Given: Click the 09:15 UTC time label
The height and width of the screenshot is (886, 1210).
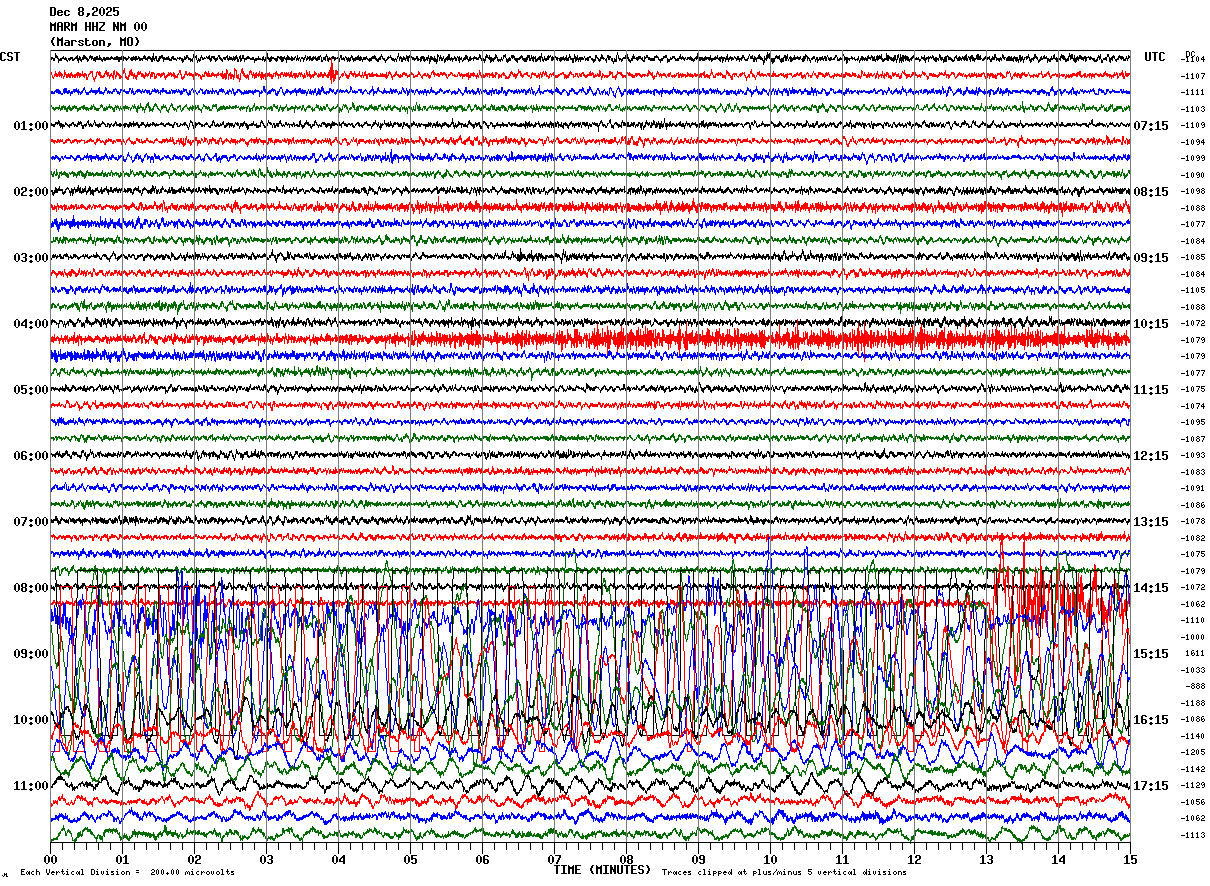Looking at the screenshot, I should click(1151, 258).
